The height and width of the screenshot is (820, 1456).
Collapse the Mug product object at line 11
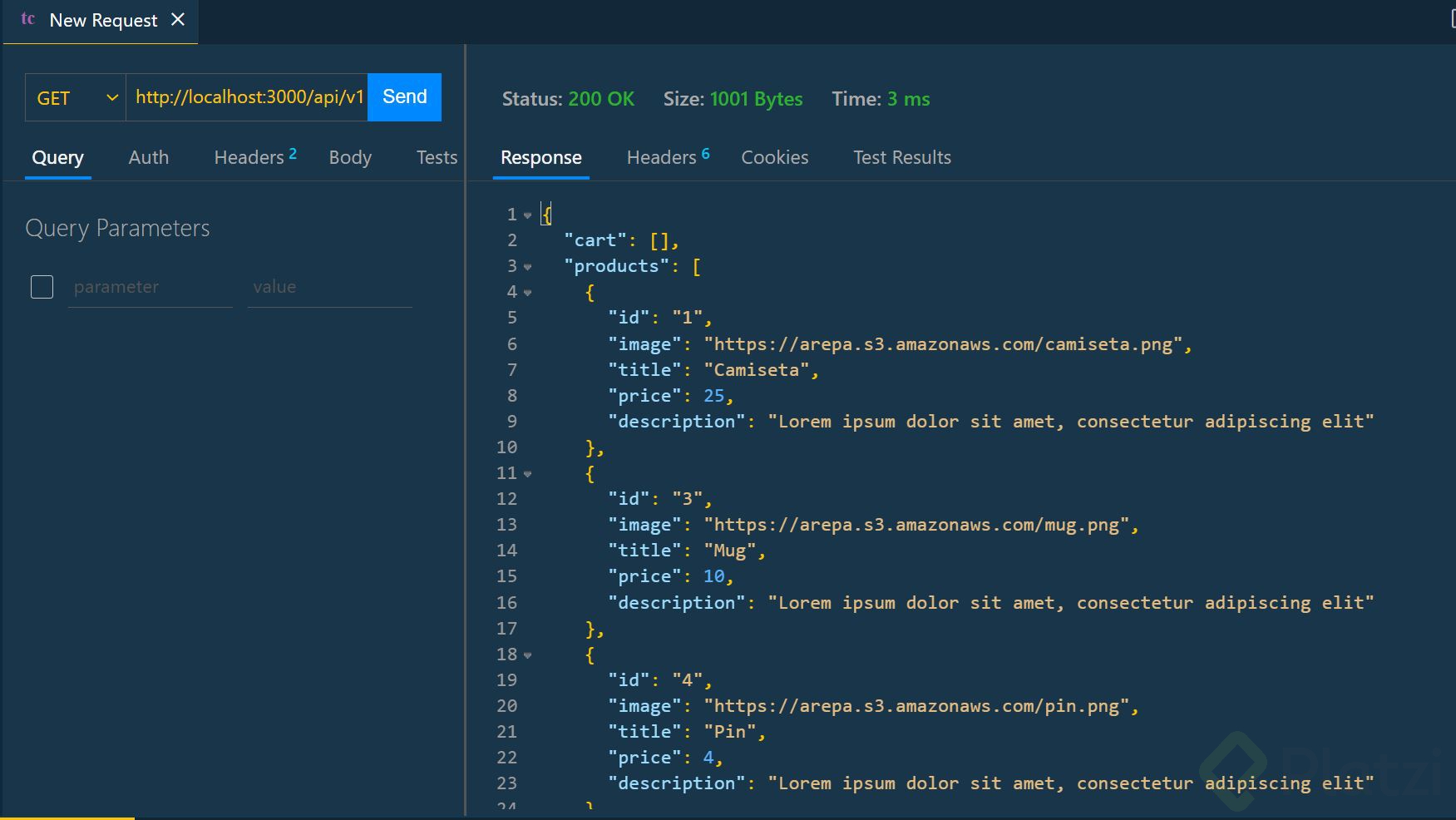pos(527,474)
